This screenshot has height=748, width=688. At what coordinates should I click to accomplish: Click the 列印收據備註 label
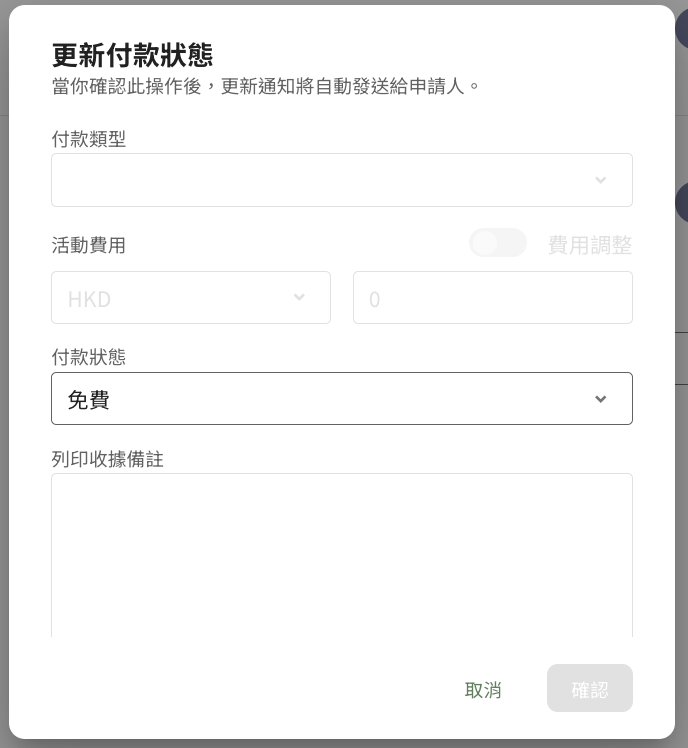click(x=107, y=459)
